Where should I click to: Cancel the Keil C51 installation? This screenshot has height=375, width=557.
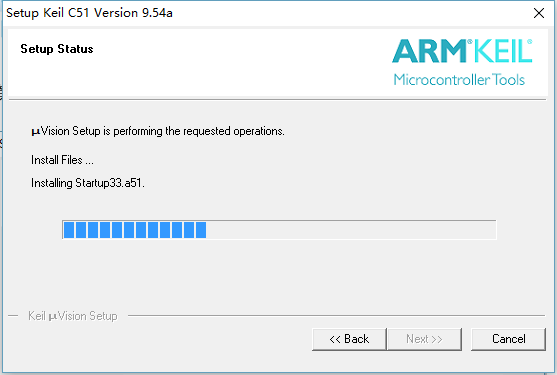pos(508,339)
